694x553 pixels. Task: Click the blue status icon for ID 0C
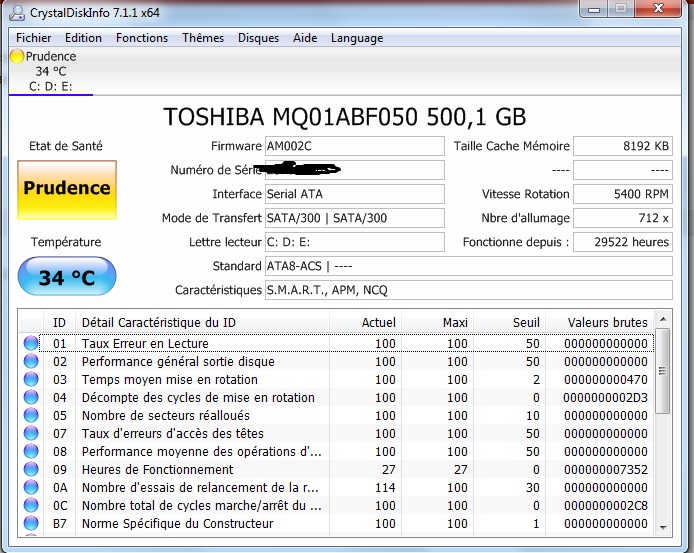[31, 505]
